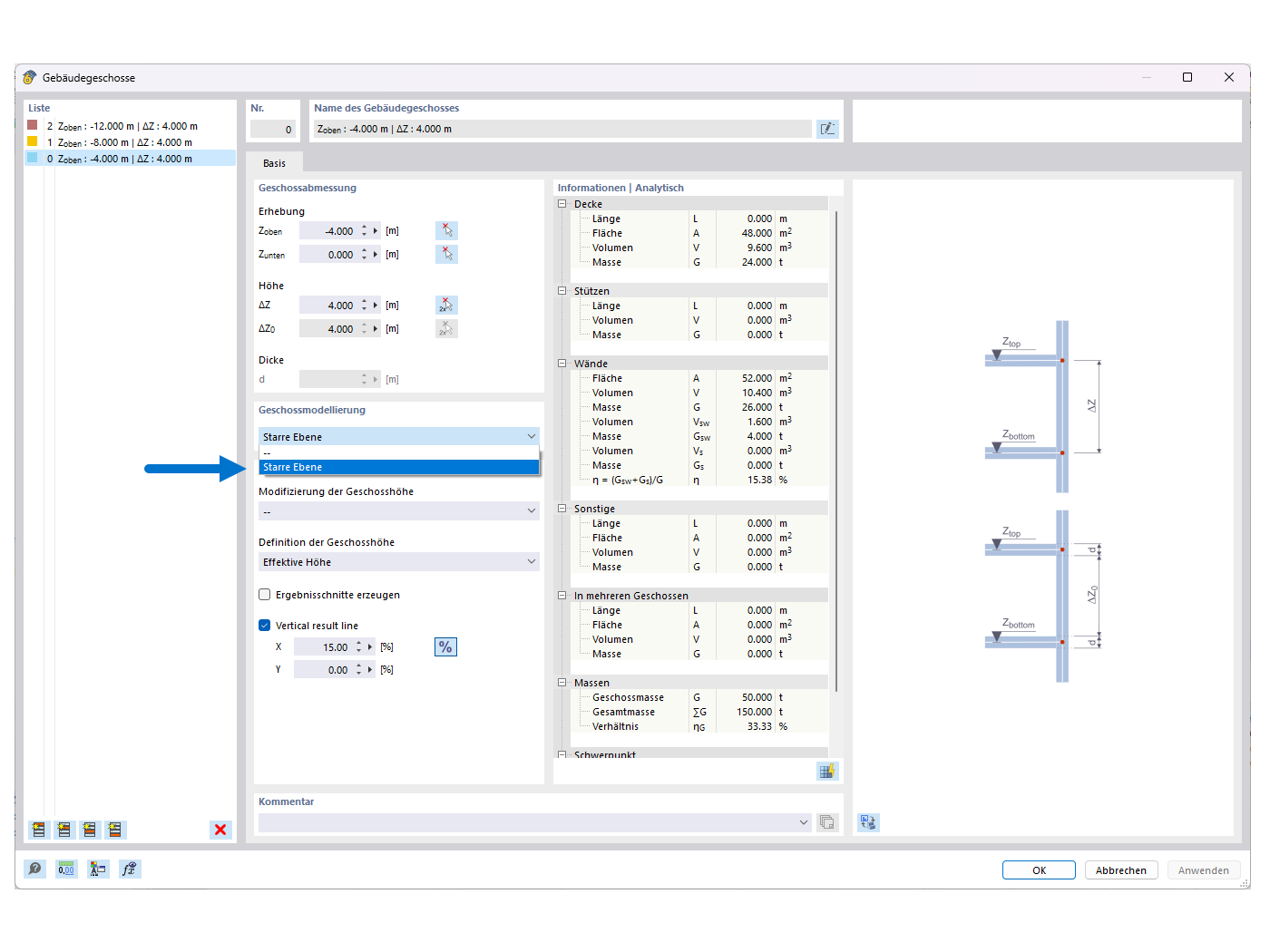The image size is (1270, 952).
Task: Delete the selected story with the red X
Action: click(220, 830)
